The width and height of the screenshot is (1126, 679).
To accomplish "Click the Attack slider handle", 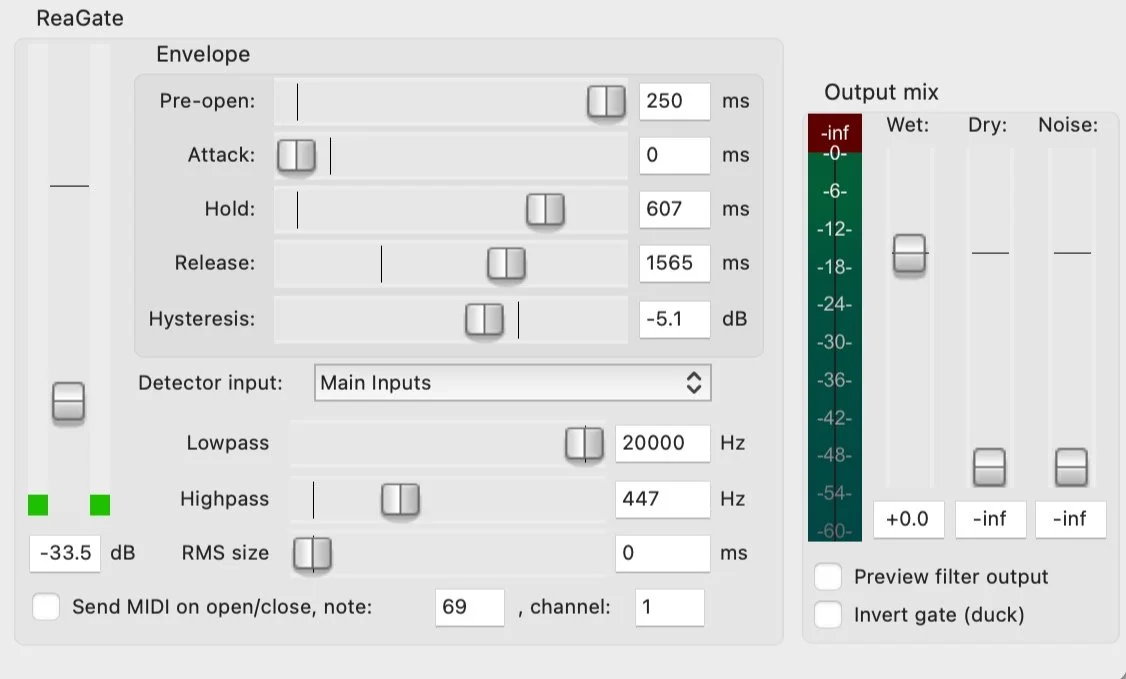I will click(297, 155).
